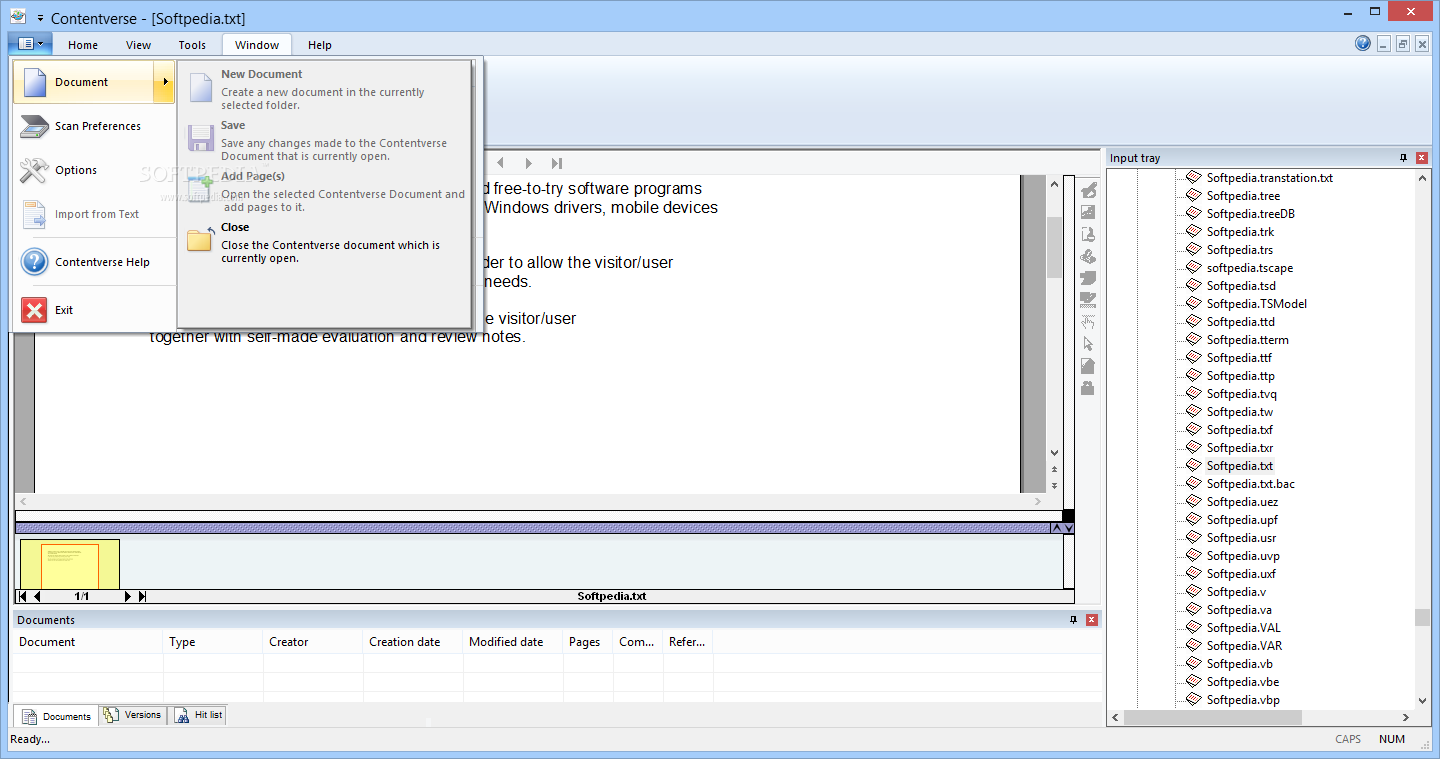Switch to the Home ribbon tab
Viewport: 1440px width, 759px height.
(x=83, y=45)
